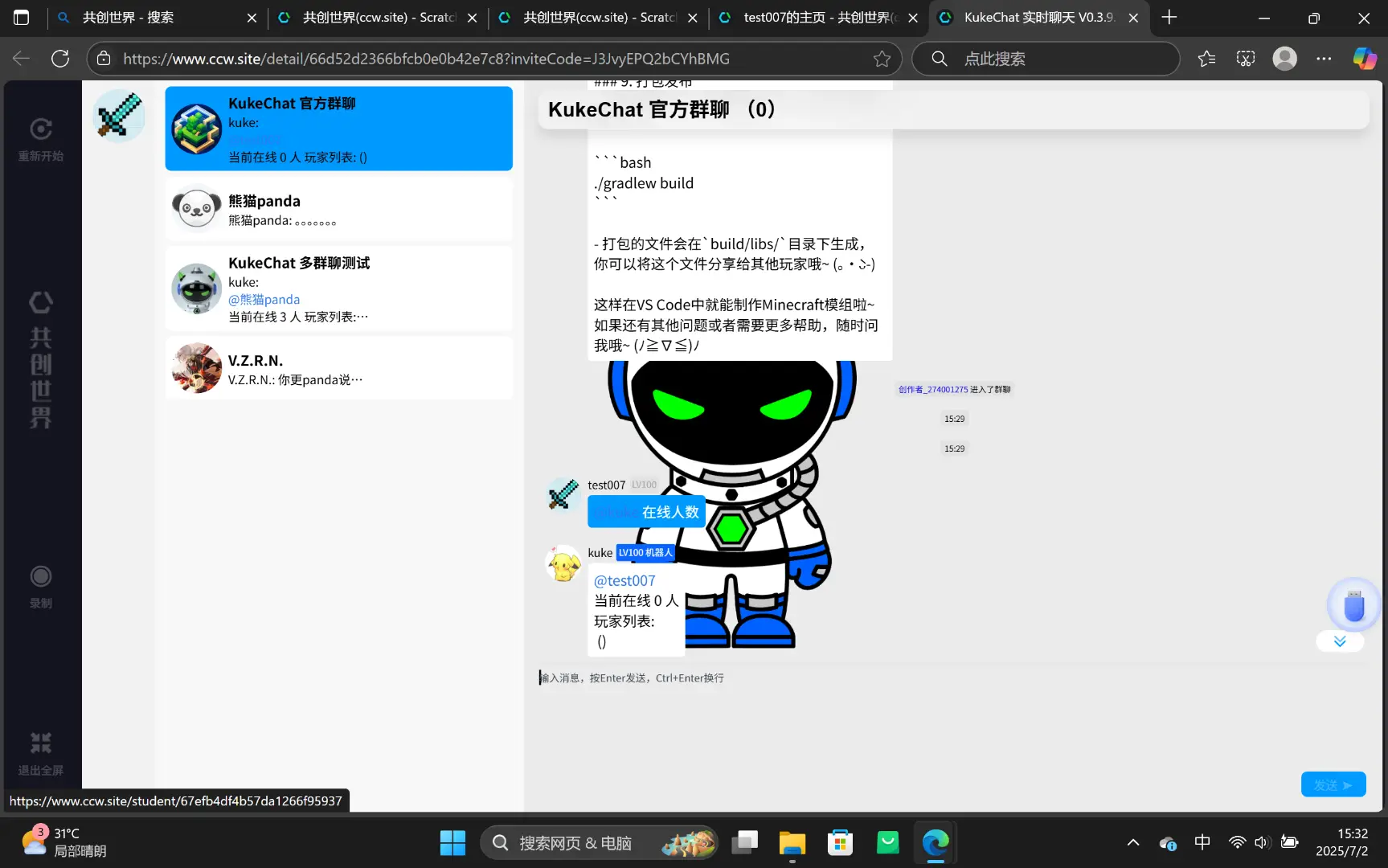Click the 在线人数 message bubble
The image size is (1388, 868).
[646, 512]
